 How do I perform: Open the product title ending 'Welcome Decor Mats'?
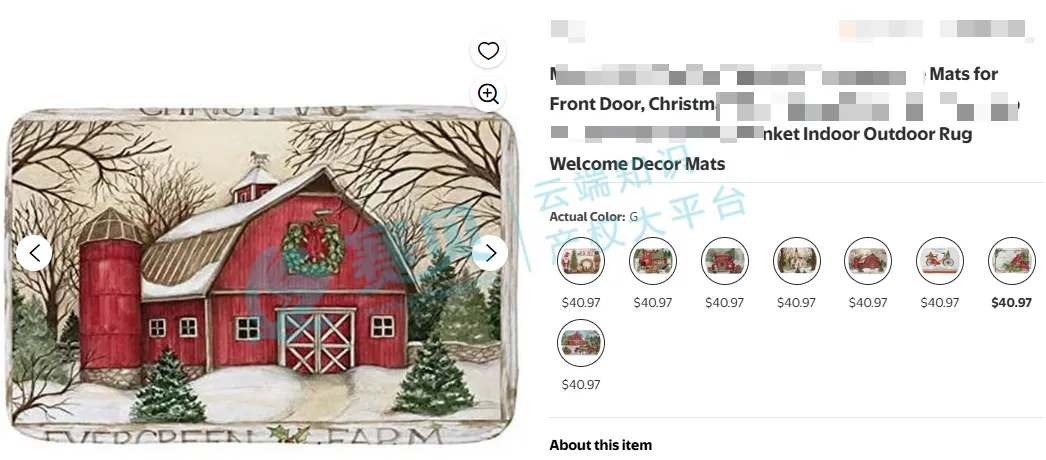coord(637,164)
